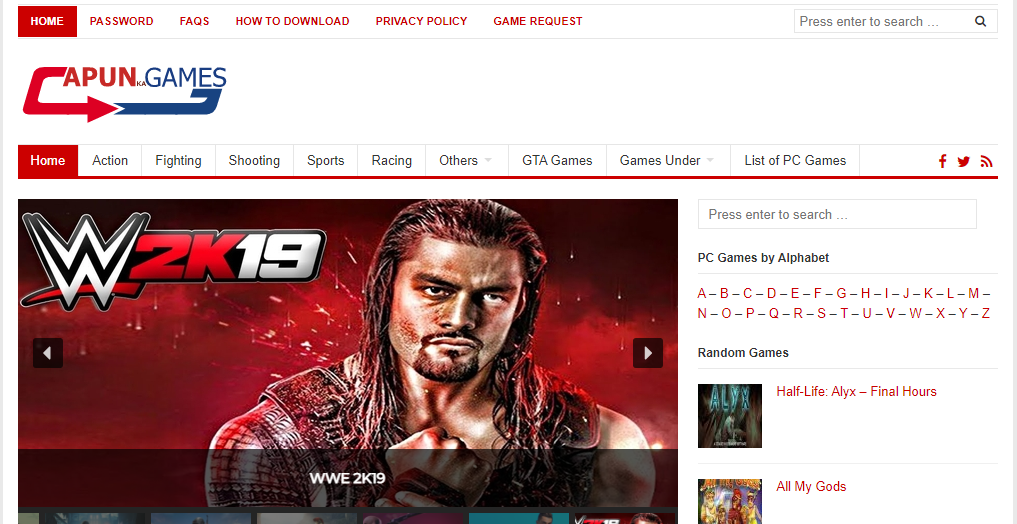Click the Half-Life Alyx game thumbnail
1017x524 pixels.
coord(730,416)
